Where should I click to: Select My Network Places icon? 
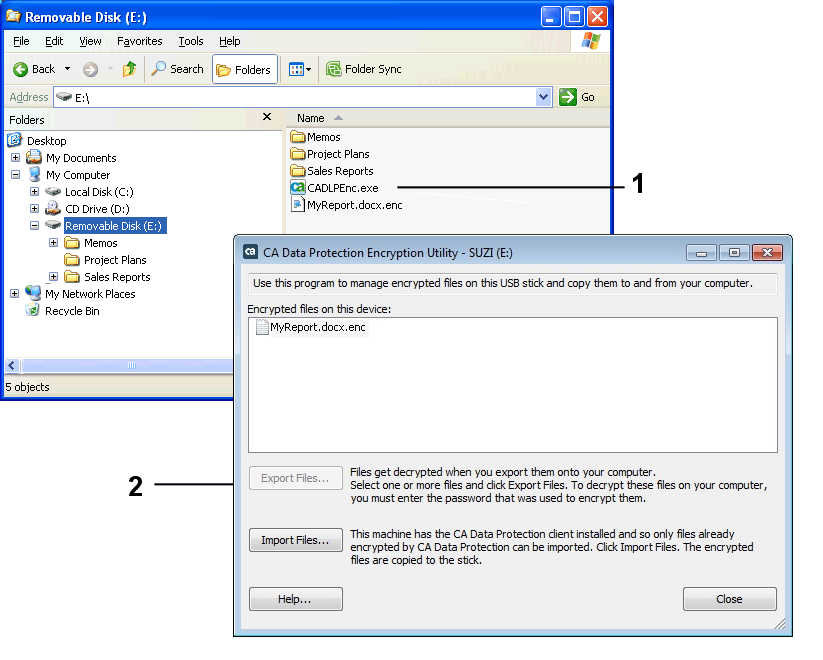[x=33, y=293]
